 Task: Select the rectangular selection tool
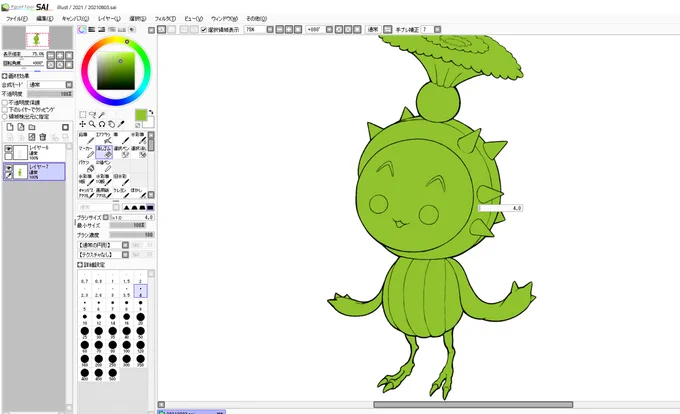83,114
